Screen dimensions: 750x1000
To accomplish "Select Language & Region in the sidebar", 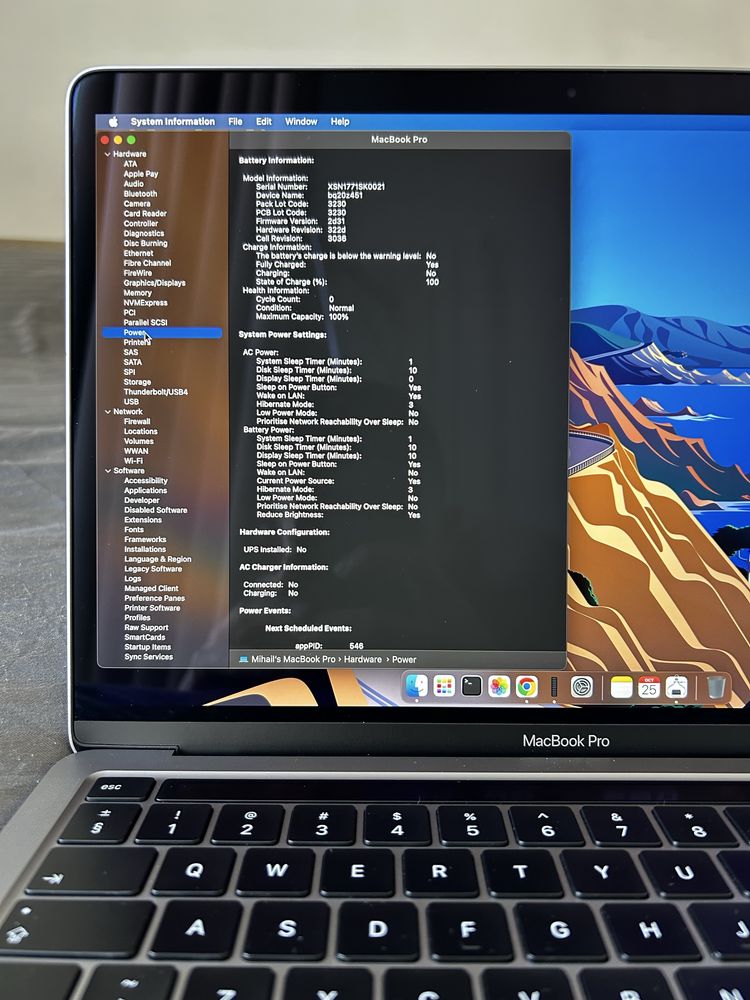I will pyautogui.click(x=158, y=559).
